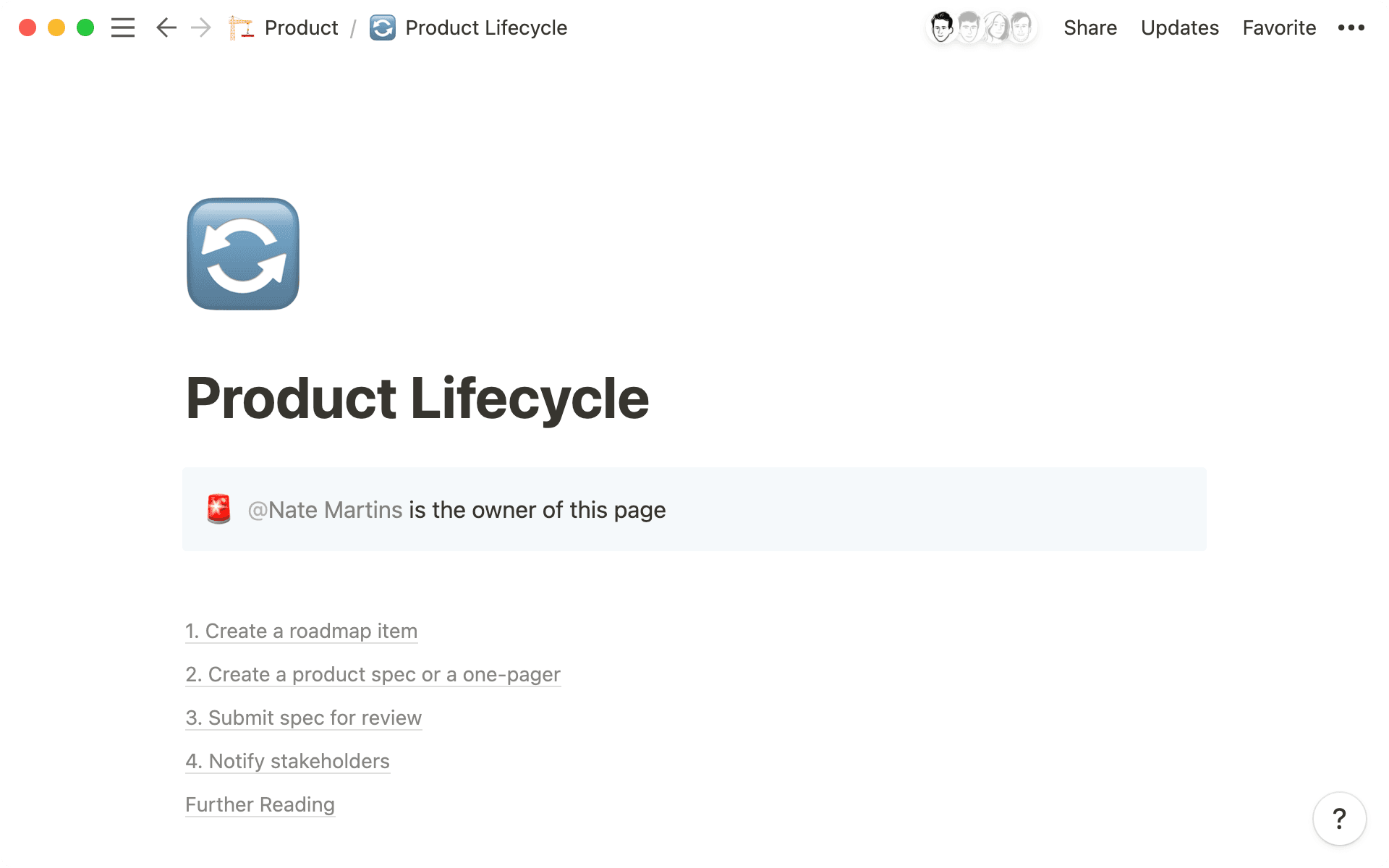The width and height of the screenshot is (1389, 868).
Task: Jump to the Further Reading section
Action: point(260,804)
